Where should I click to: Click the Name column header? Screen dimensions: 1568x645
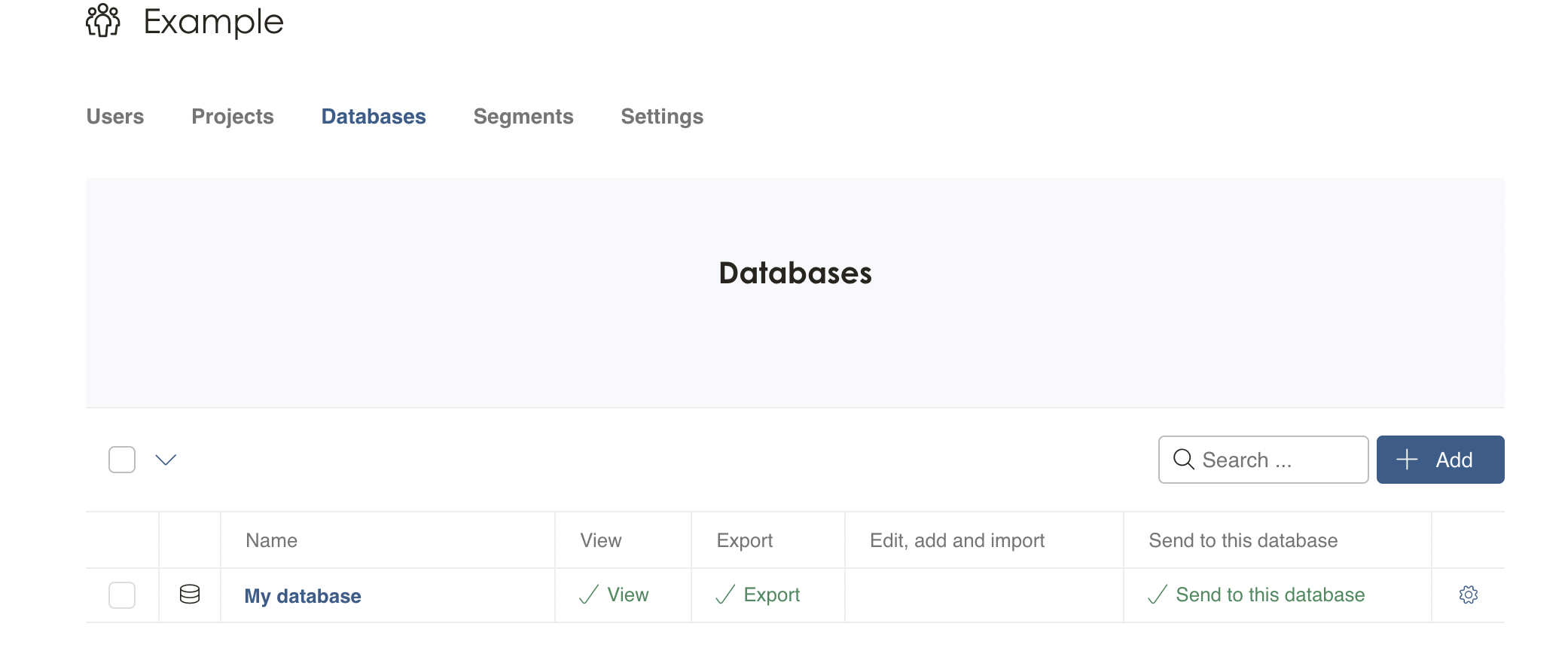(272, 540)
